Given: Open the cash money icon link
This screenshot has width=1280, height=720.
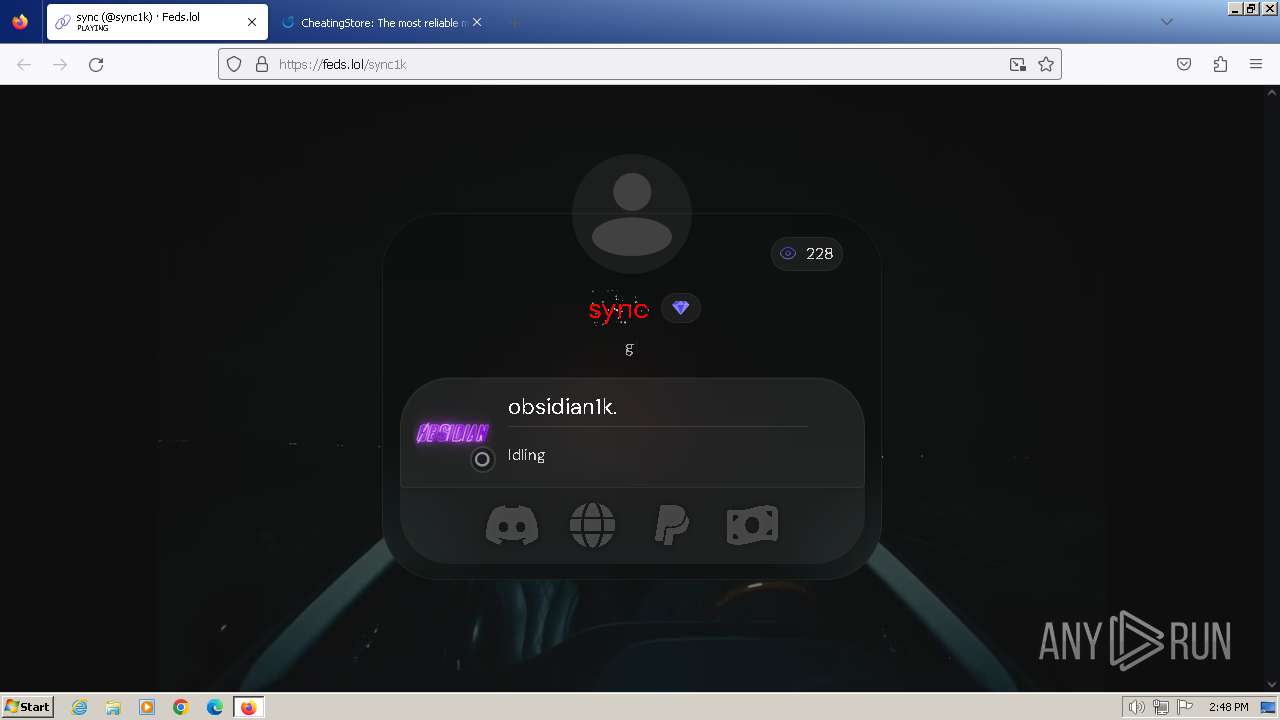Looking at the screenshot, I should 752,525.
